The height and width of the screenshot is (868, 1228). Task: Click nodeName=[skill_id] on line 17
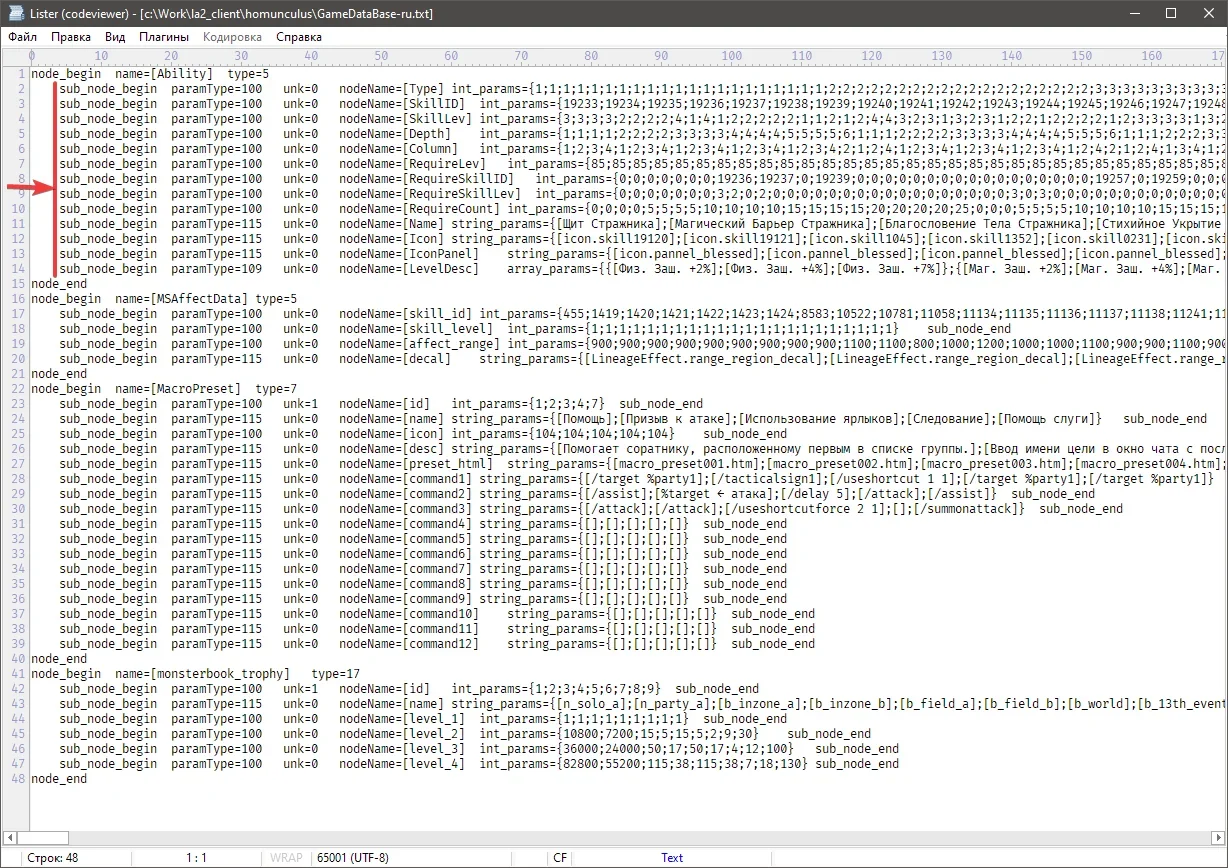[x=406, y=314]
